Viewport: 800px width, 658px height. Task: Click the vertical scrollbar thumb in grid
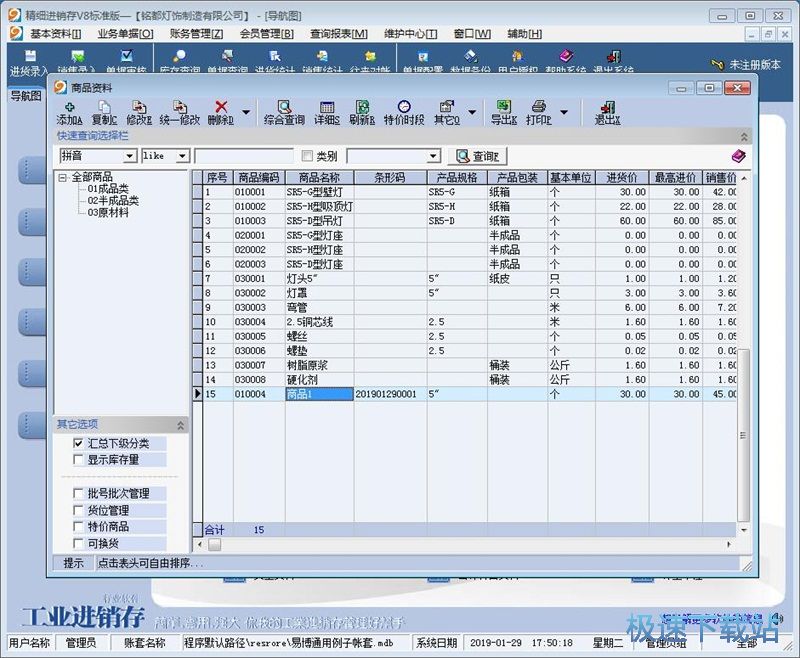(x=743, y=435)
